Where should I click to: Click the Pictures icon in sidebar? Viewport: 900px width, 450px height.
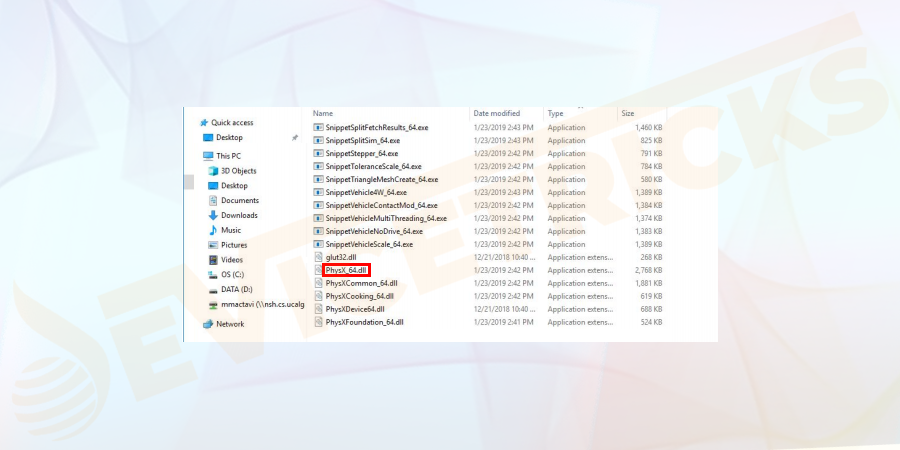click(213, 245)
